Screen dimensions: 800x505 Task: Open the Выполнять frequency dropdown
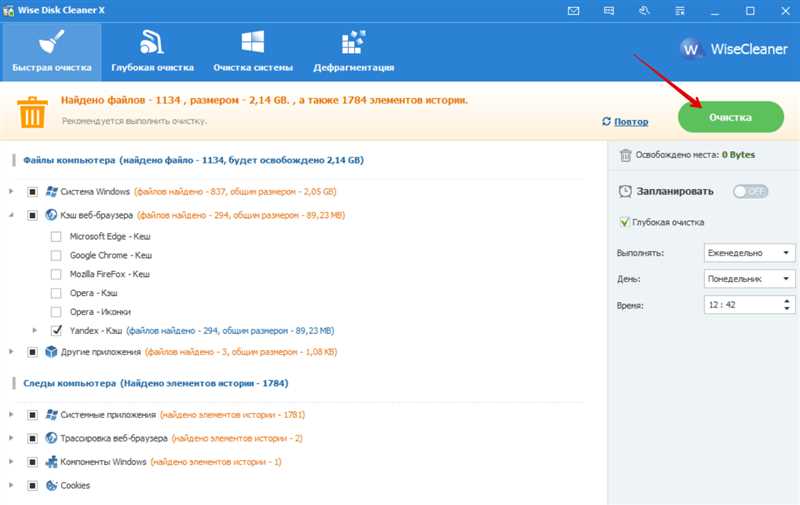(749, 253)
